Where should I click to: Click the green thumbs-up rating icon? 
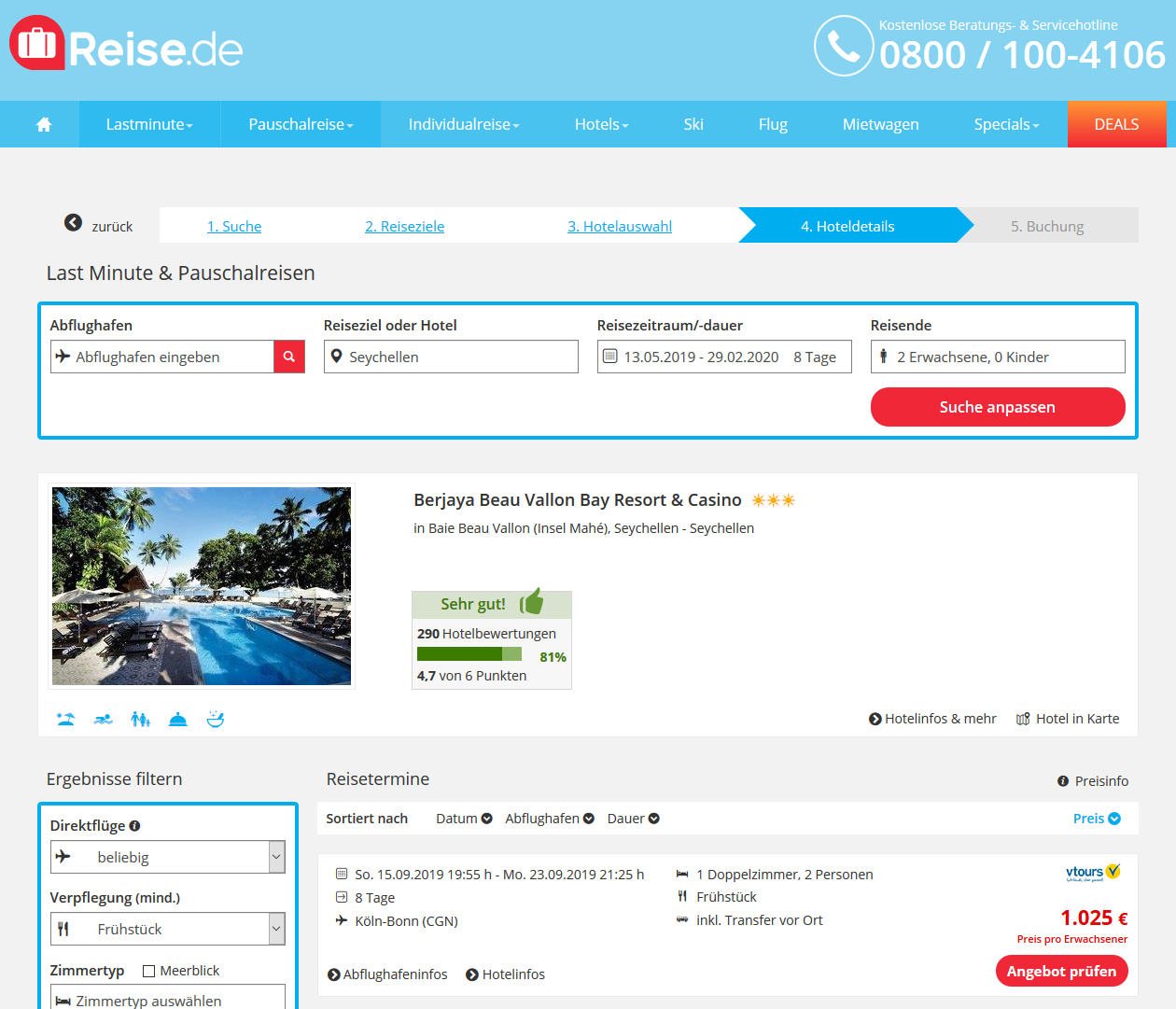[532, 601]
